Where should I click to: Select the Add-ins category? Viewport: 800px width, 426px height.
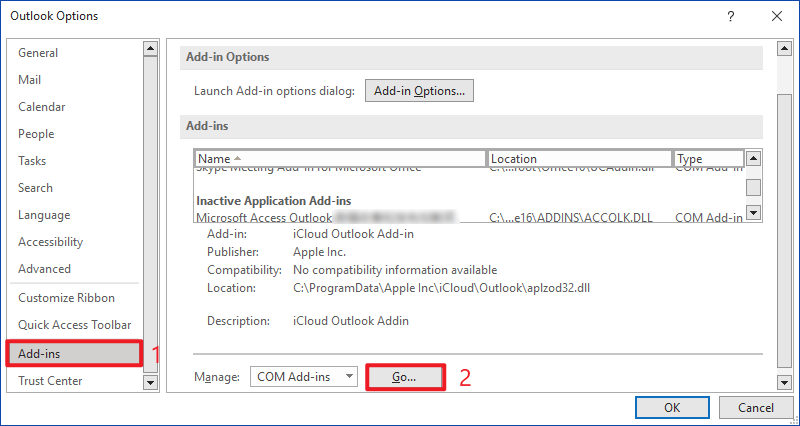pyautogui.click(x=74, y=354)
